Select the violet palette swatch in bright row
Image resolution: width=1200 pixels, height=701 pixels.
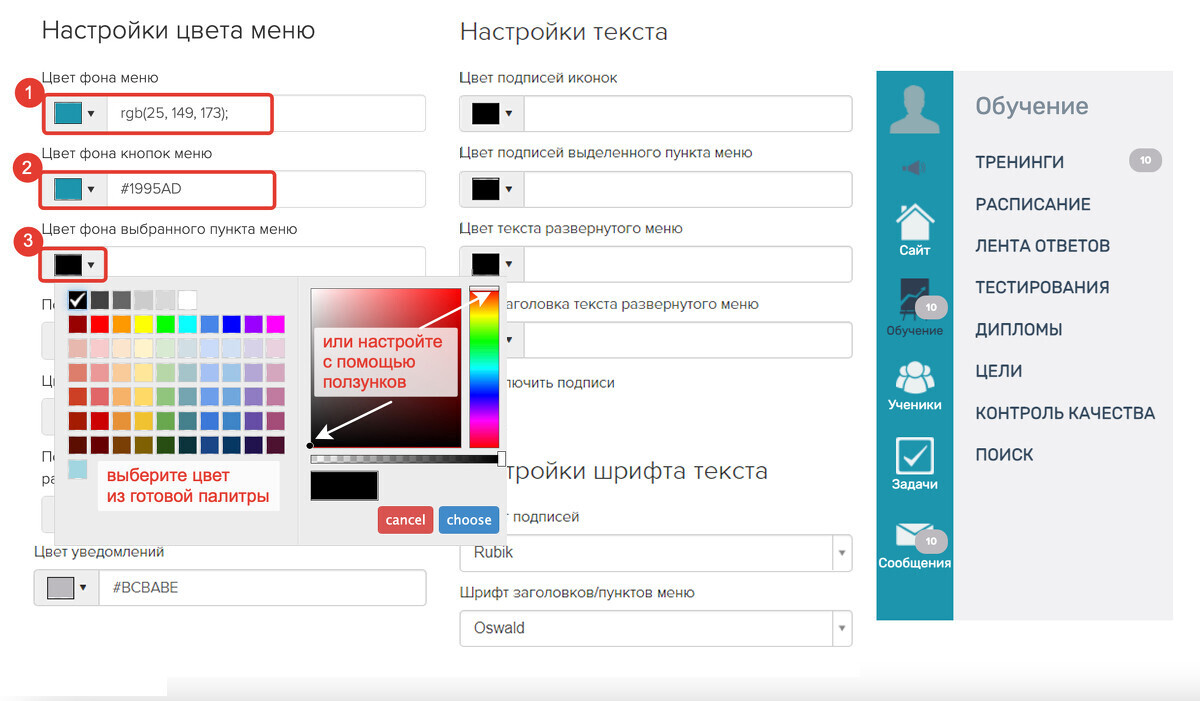tap(253, 324)
